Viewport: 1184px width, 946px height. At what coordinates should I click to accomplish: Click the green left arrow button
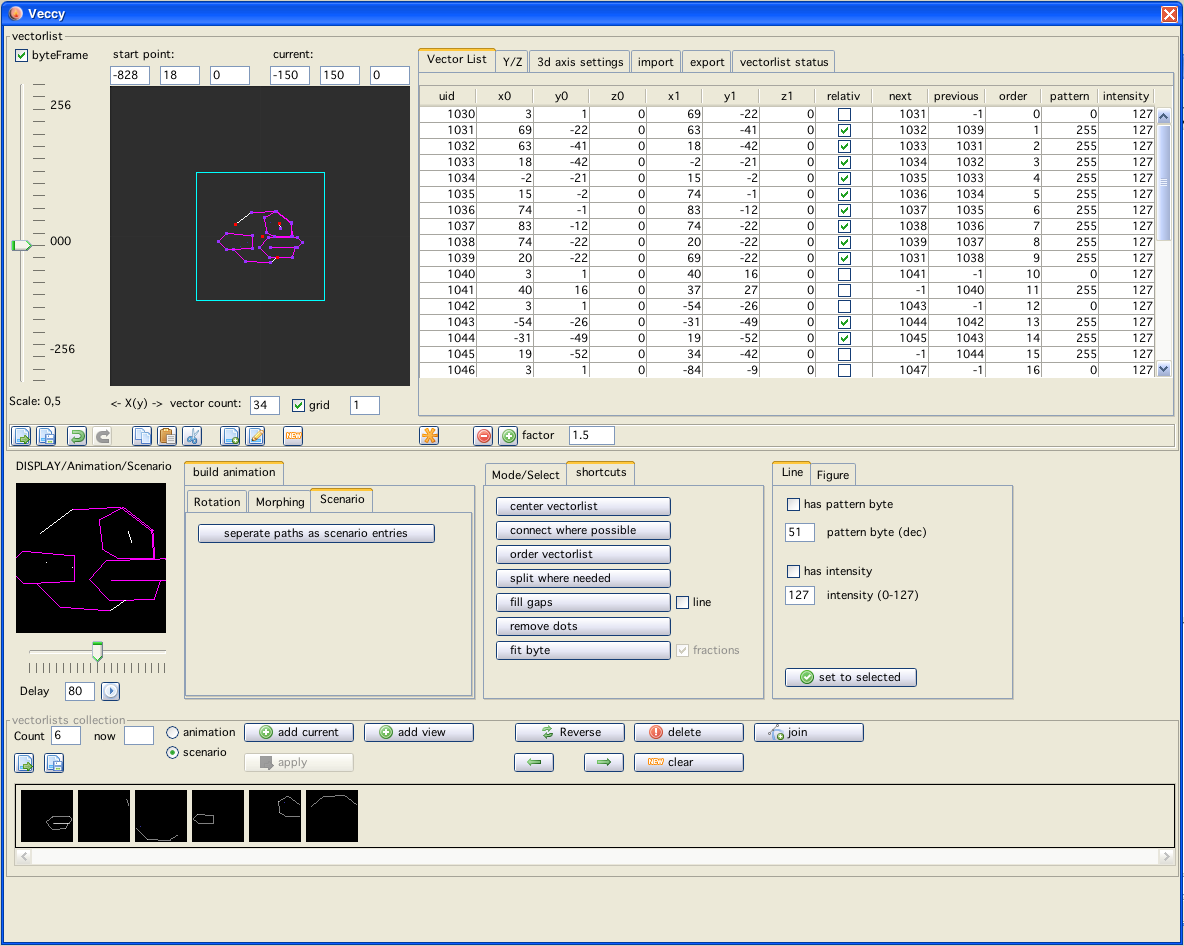(534, 762)
